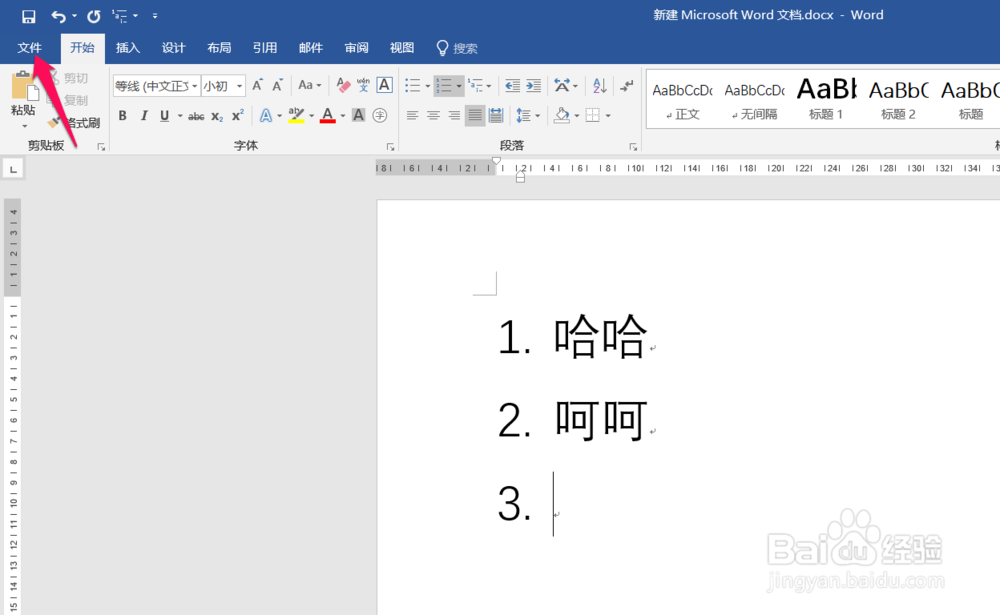Click the Asian Layout icon
The image size is (1000, 615).
[562, 85]
